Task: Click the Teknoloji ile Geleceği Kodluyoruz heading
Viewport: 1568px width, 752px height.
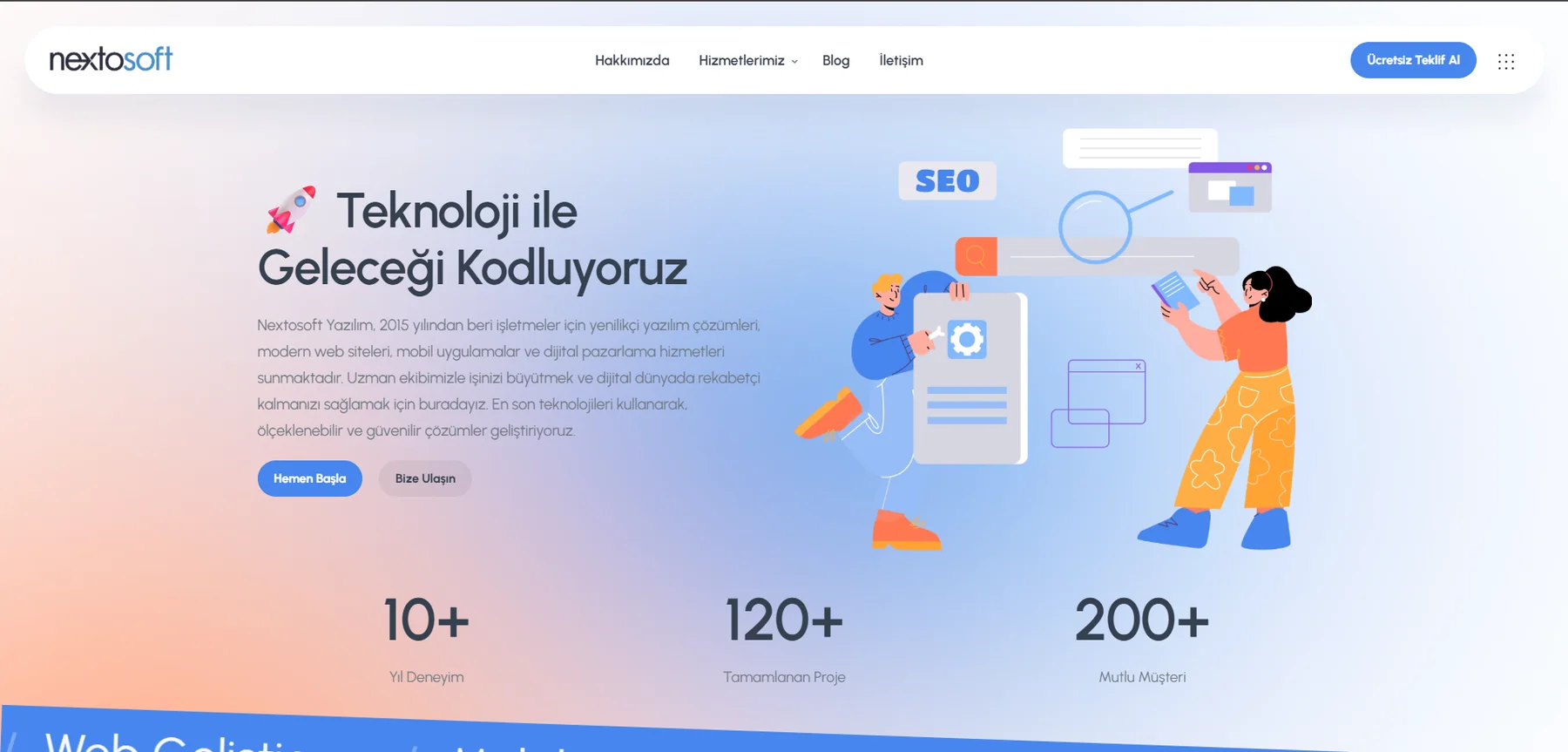Action: (x=472, y=239)
